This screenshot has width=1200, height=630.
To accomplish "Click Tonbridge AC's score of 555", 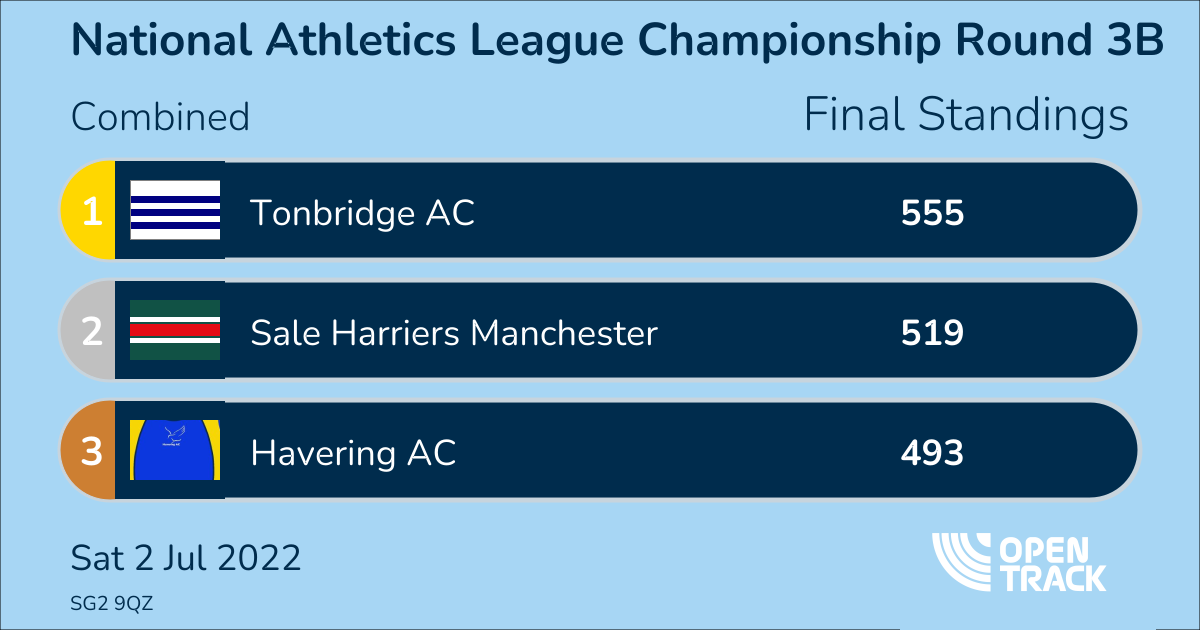I will (x=932, y=212).
